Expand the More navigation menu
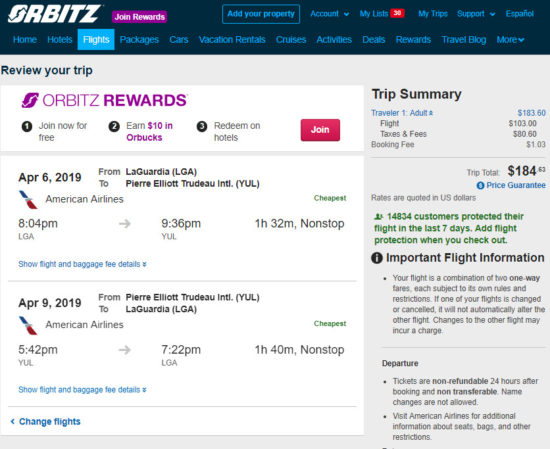 [510, 40]
